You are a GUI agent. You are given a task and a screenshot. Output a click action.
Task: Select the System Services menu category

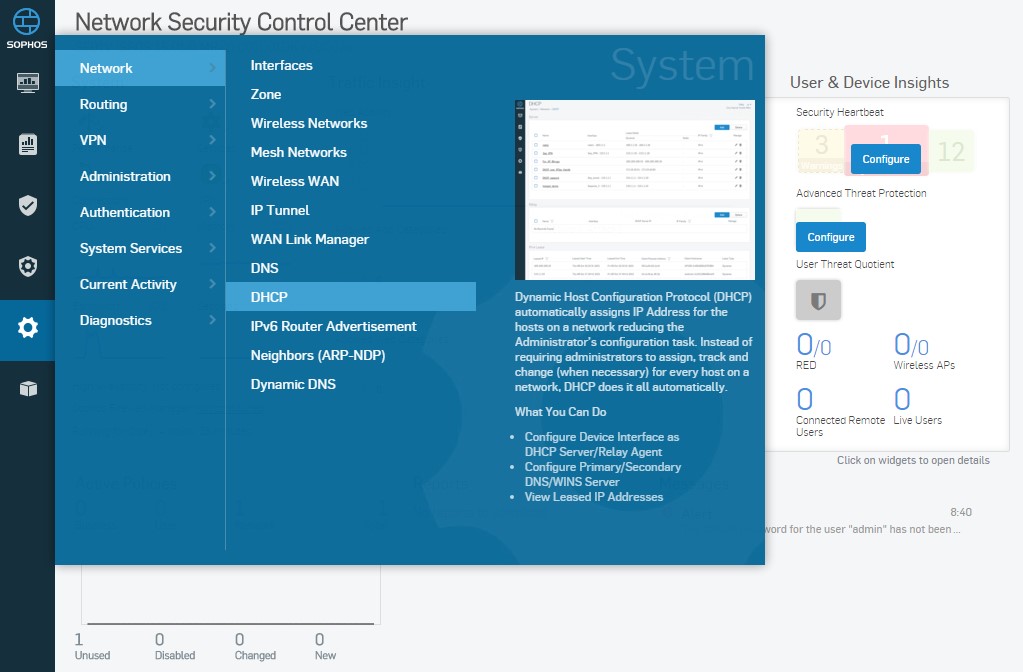pos(140,248)
